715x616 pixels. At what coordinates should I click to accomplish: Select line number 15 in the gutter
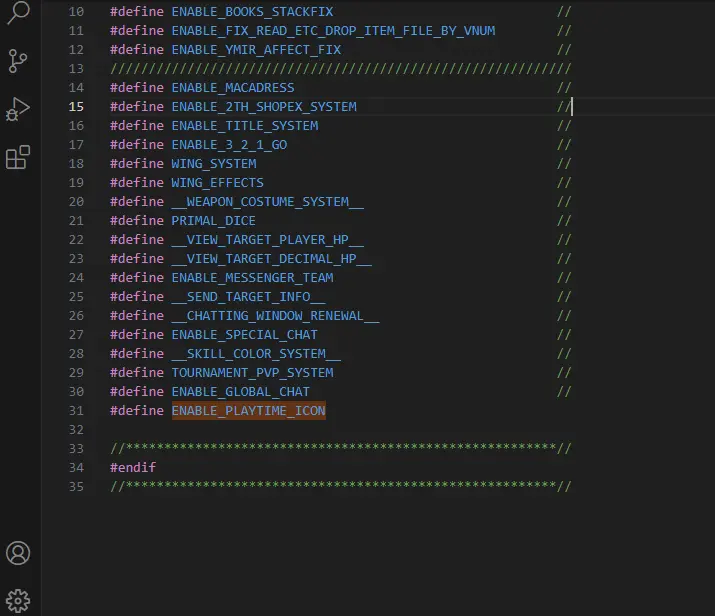click(77, 107)
